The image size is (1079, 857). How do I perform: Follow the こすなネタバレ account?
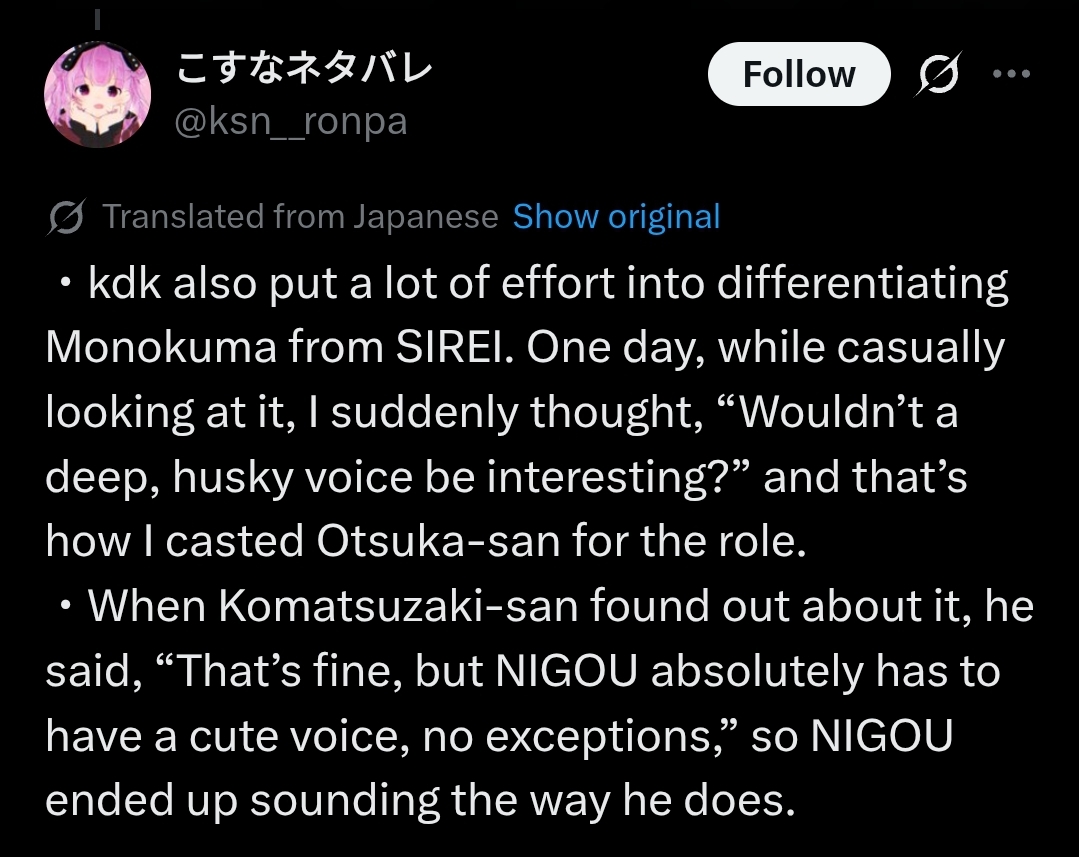click(x=798, y=75)
